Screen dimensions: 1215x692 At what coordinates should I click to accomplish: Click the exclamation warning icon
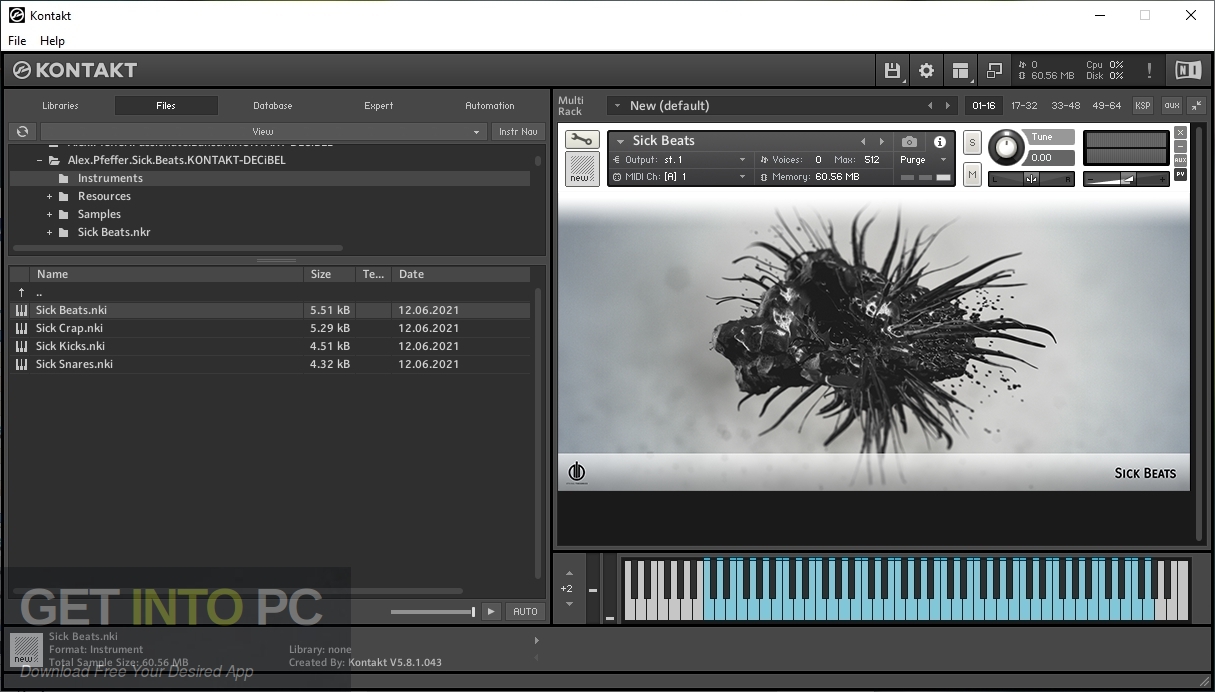tap(1149, 70)
